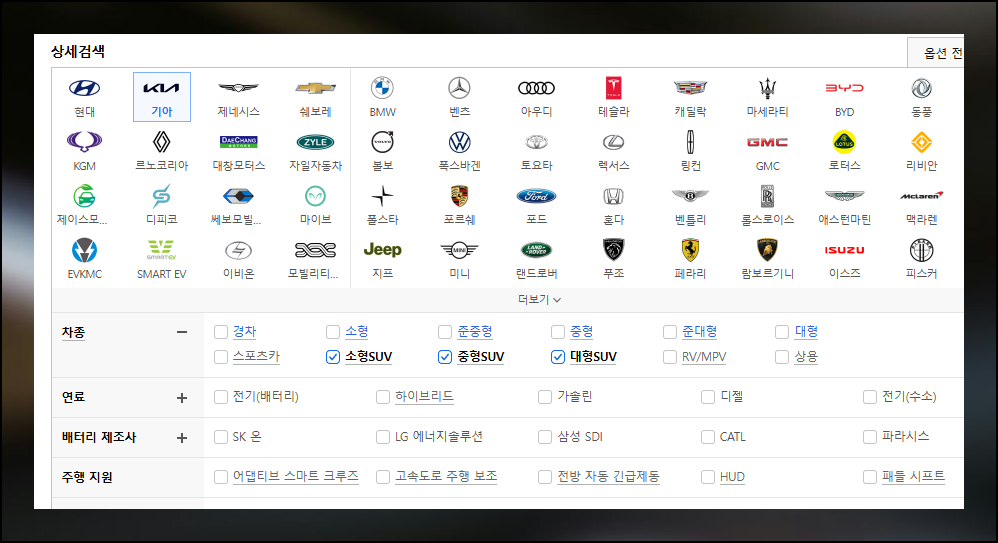Select the Audi (아우디) rings logo
The height and width of the screenshot is (543, 998).
[537, 88]
